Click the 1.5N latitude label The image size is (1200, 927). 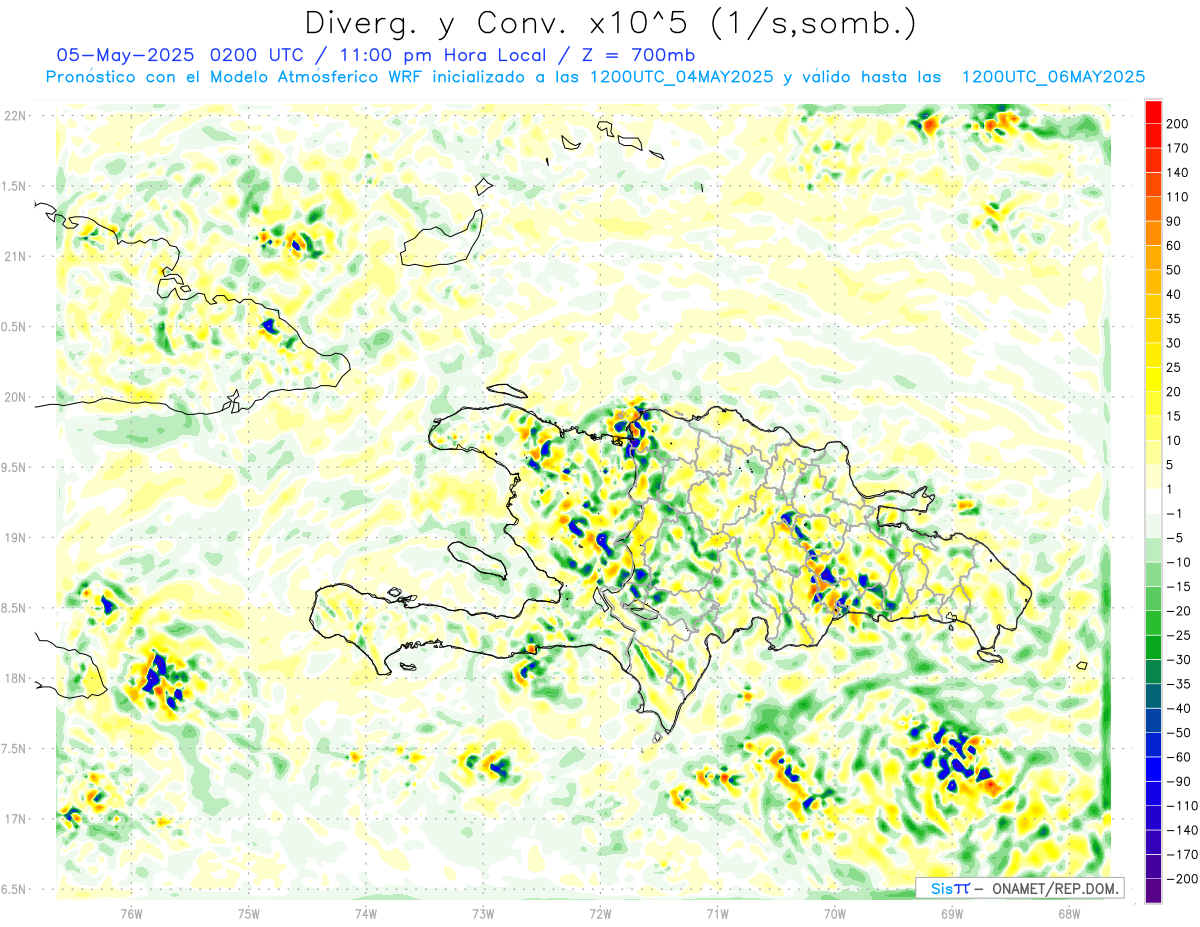[x=14, y=186]
